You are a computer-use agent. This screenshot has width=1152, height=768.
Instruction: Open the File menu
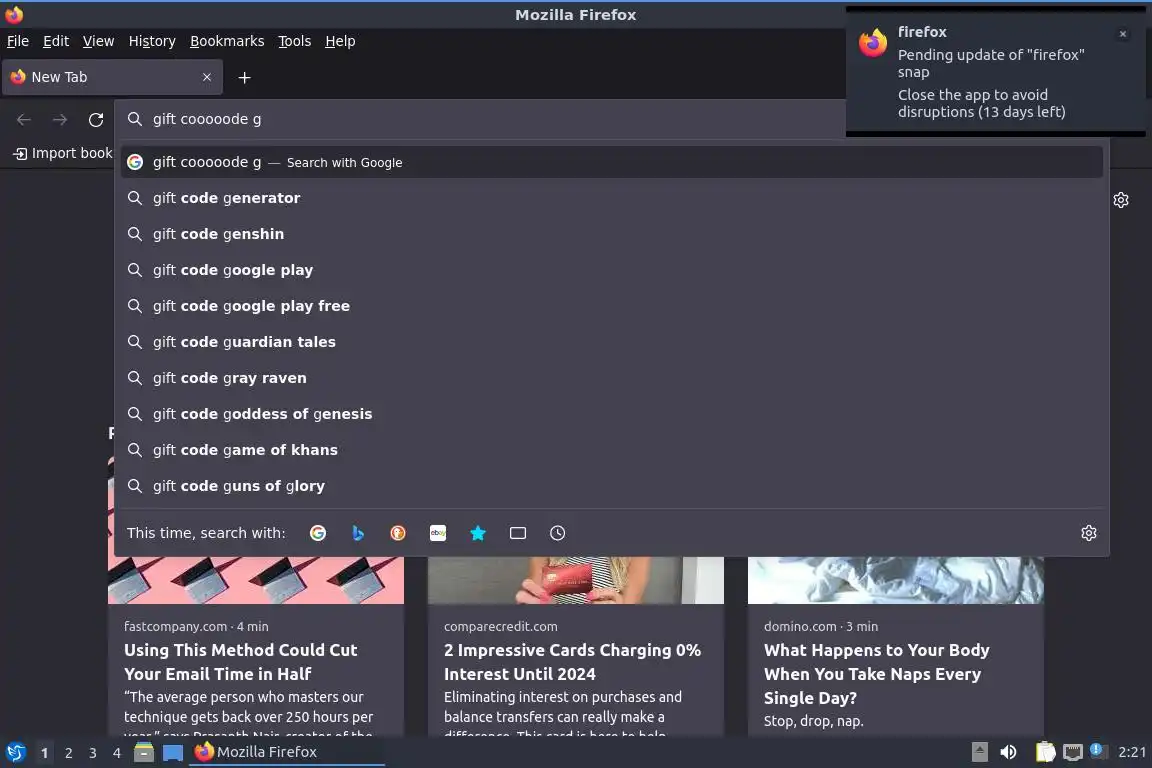(18, 41)
